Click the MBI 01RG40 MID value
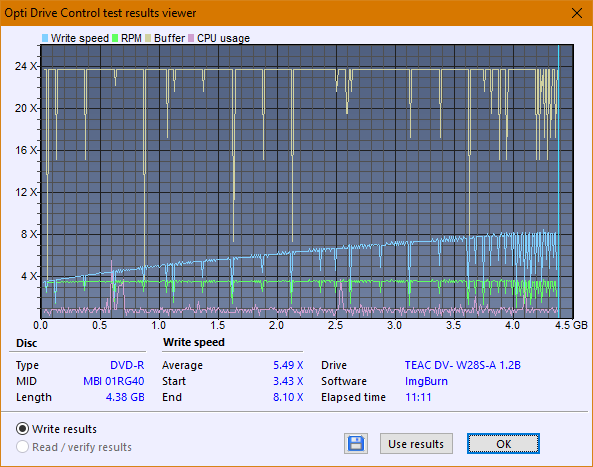 tap(113, 381)
